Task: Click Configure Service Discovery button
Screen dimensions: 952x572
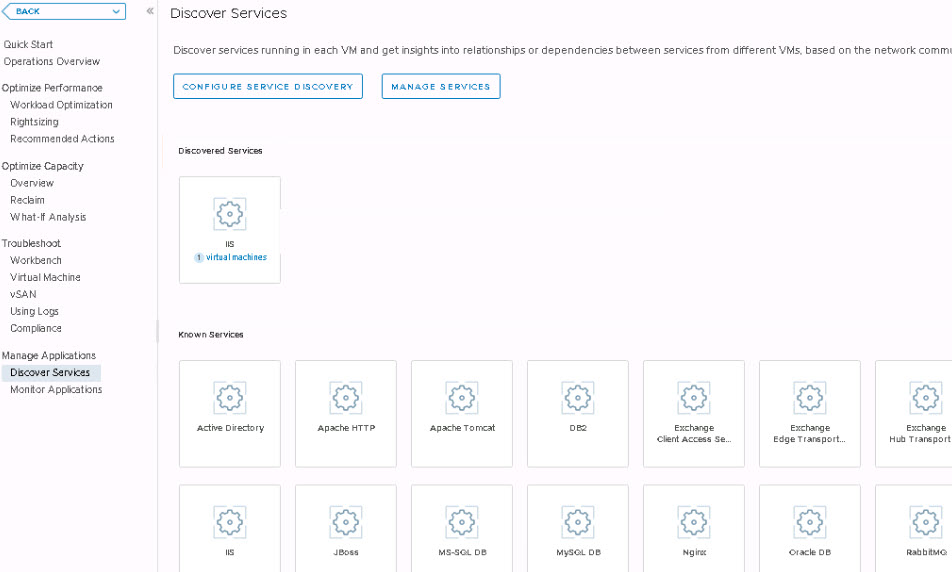Action: (267, 87)
